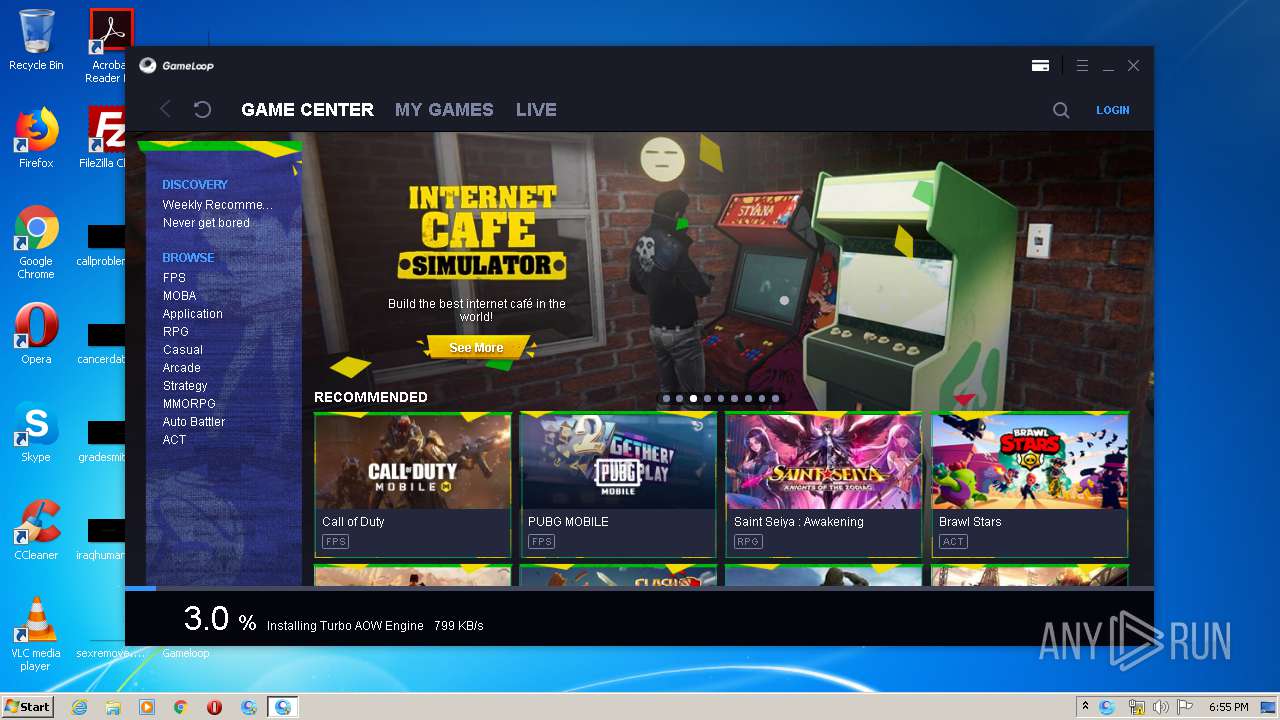
Task: Click 'Installing Turbo AOW Engine' status text
Action: [x=345, y=626]
